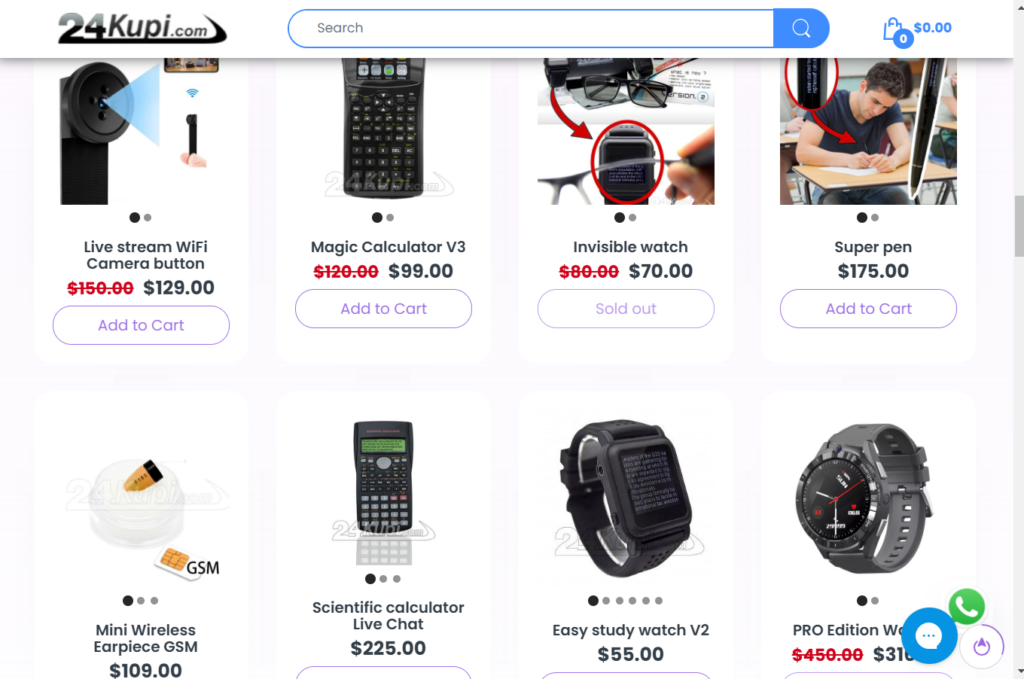Select last image dot for Easy study watch
The width and height of the screenshot is (1024, 679).
659,601
